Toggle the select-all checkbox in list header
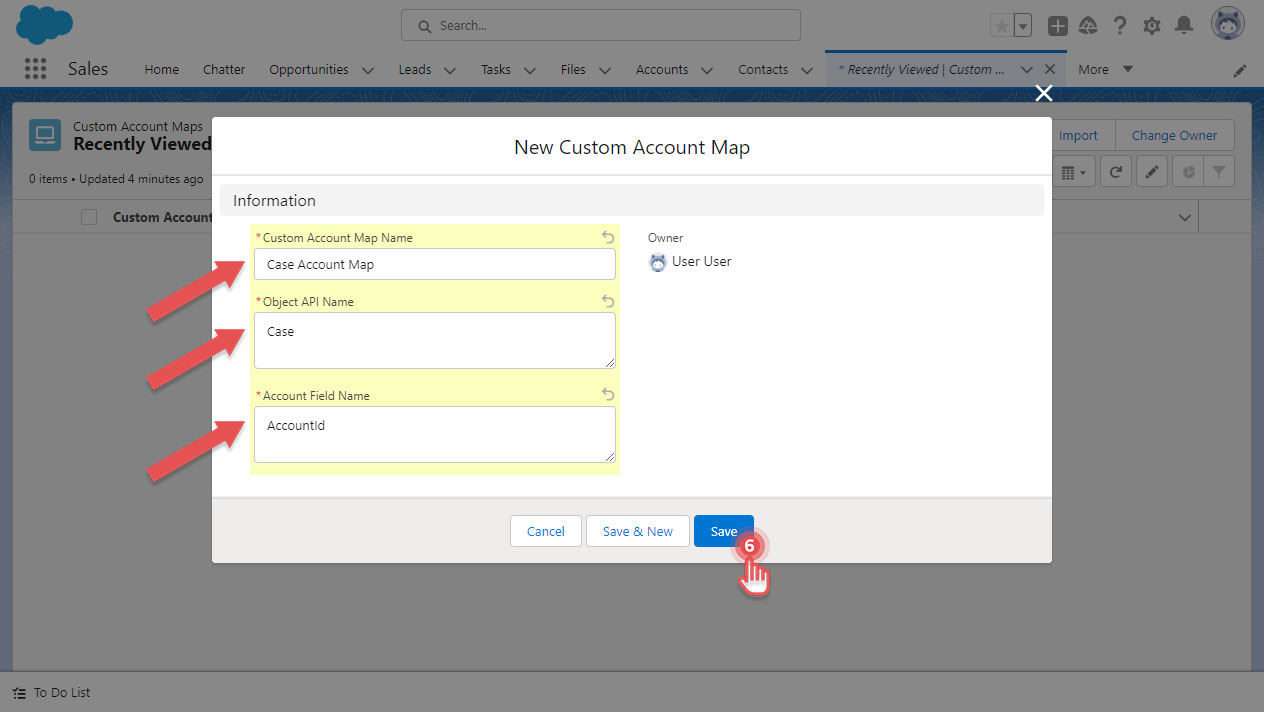This screenshot has width=1264, height=712. point(89,216)
